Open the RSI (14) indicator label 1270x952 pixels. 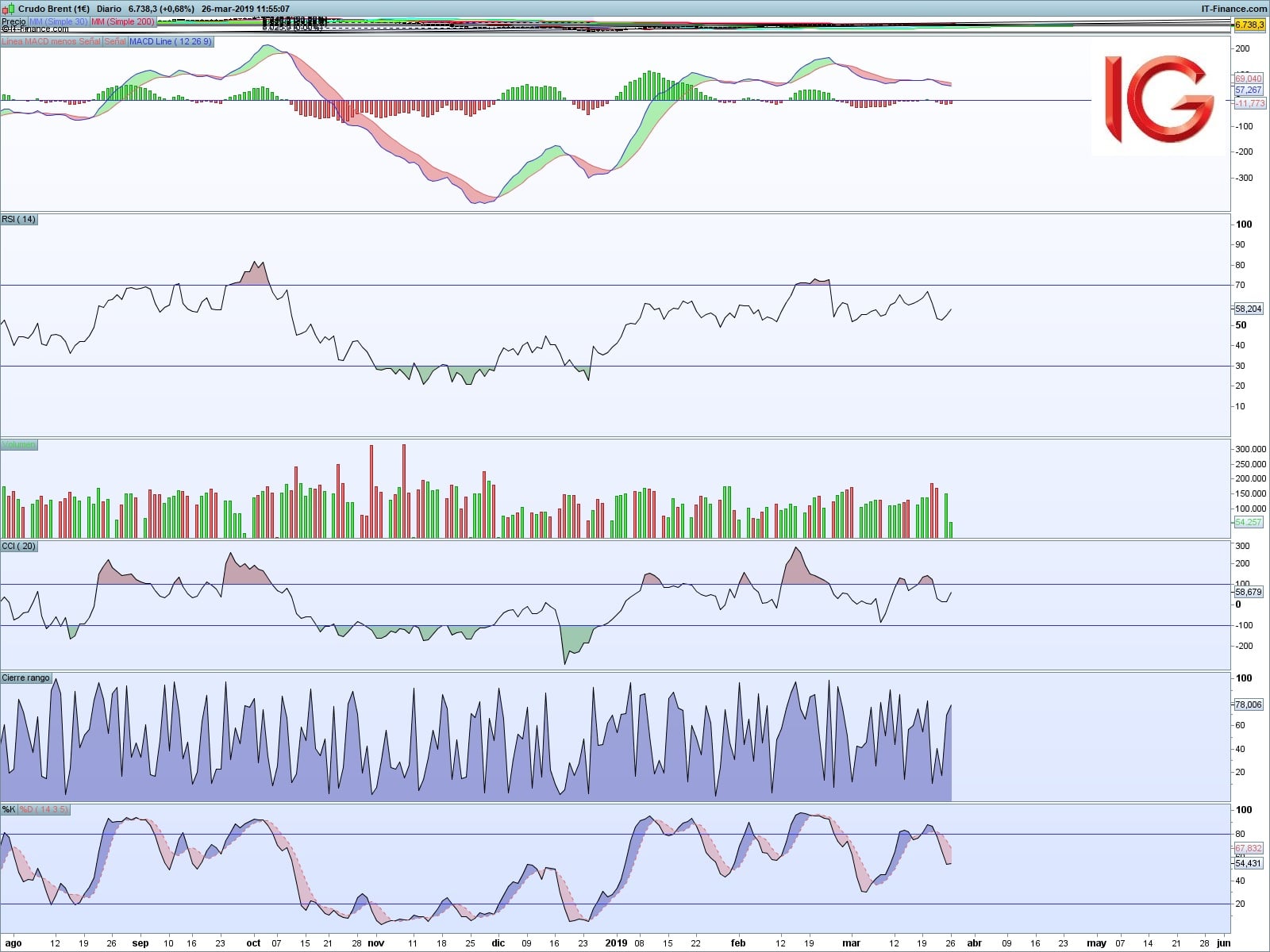point(19,219)
